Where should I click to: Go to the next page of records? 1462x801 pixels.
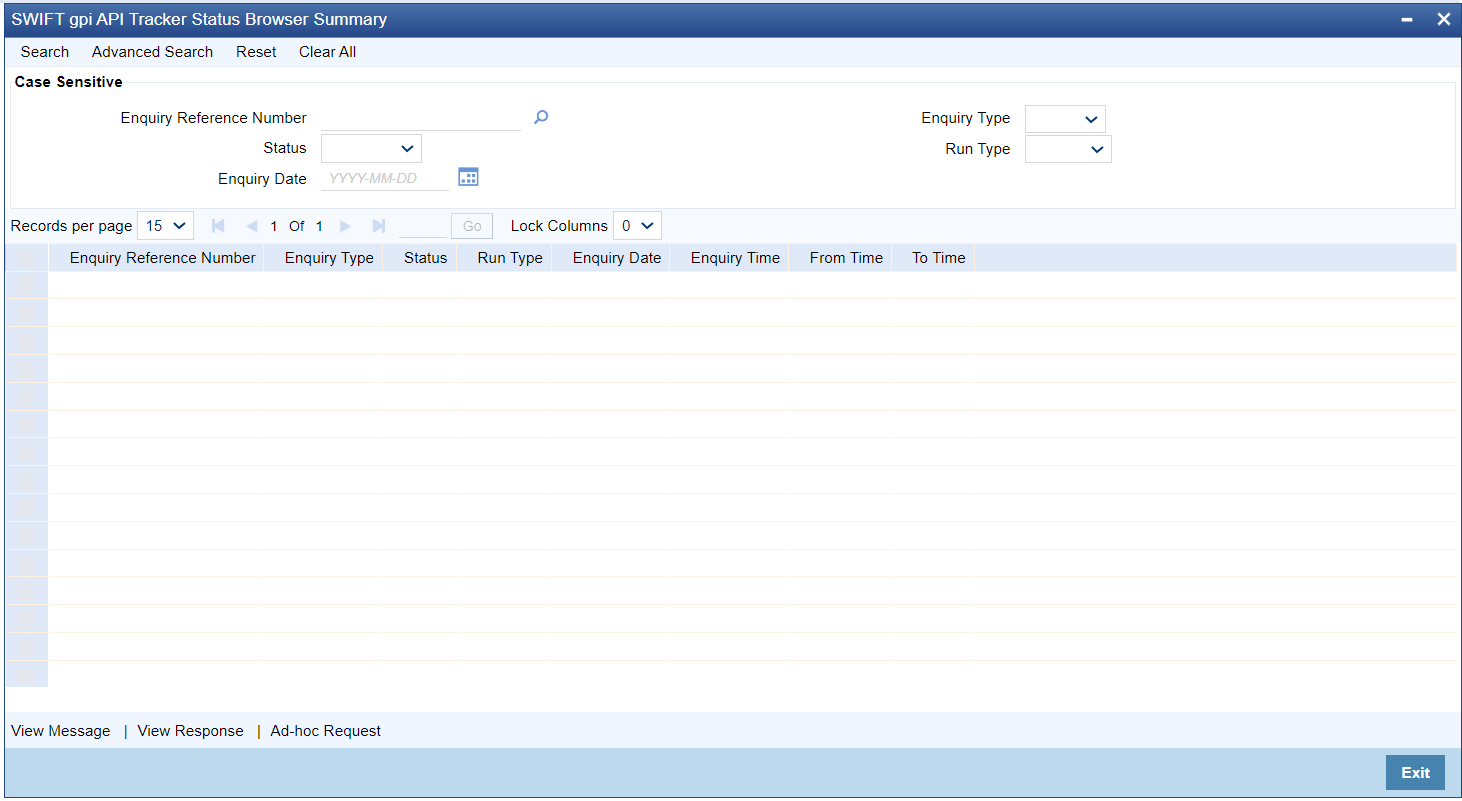click(345, 226)
